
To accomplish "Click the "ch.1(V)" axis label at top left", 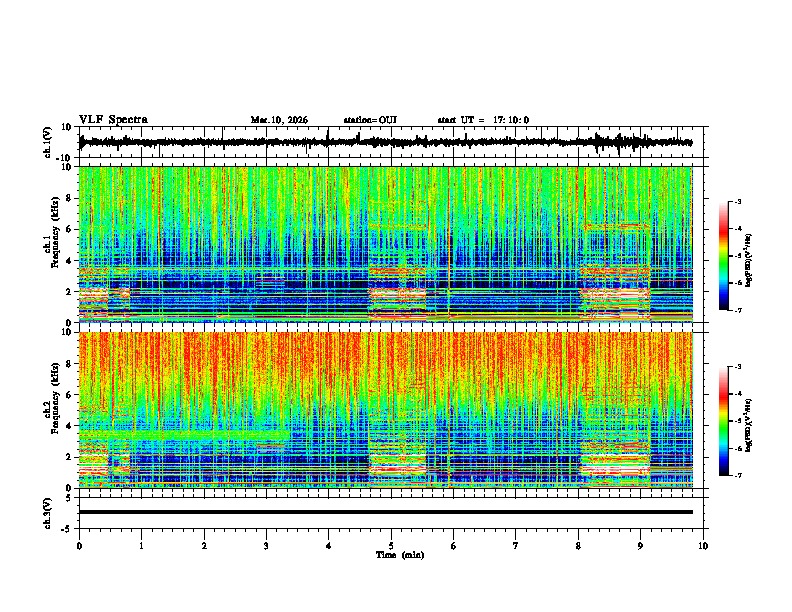I will [x=48, y=142].
